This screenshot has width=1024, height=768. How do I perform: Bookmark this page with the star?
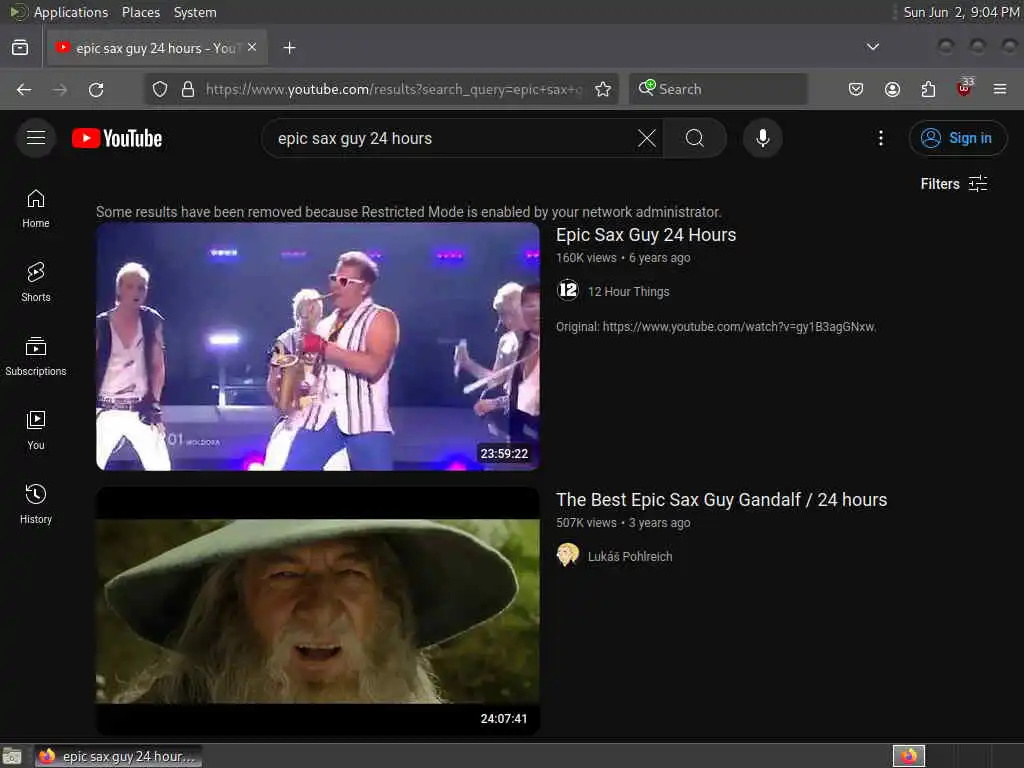coord(603,89)
